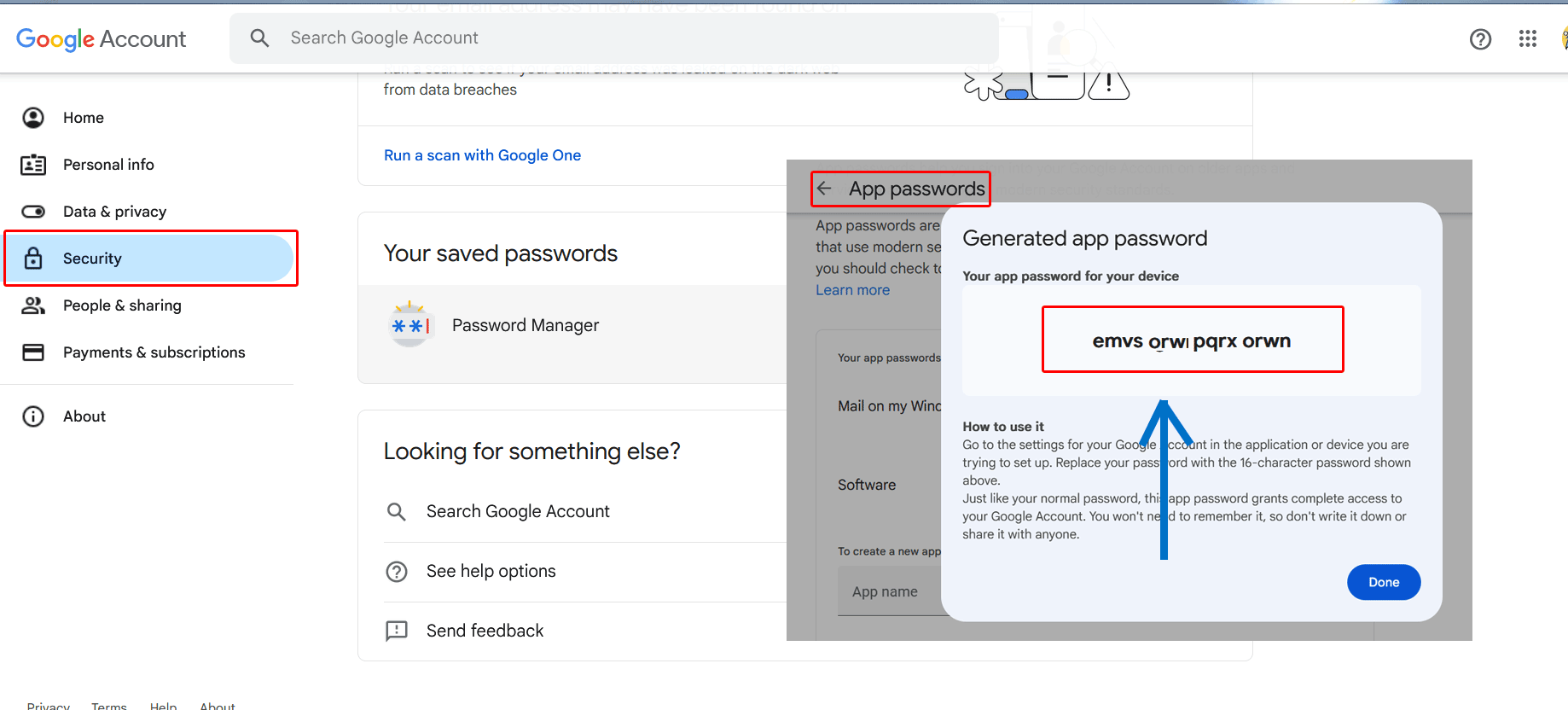1568x710 pixels.
Task: Click the back arrow beside App passwords
Action: [x=824, y=189]
